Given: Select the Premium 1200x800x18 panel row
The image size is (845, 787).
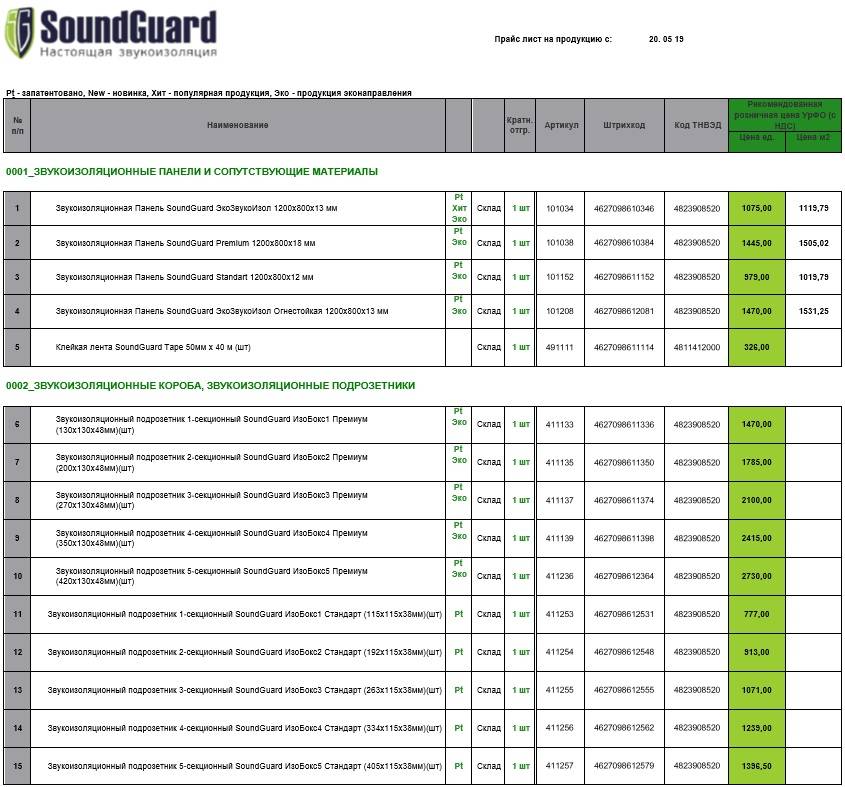Looking at the screenshot, I should 422,243.
